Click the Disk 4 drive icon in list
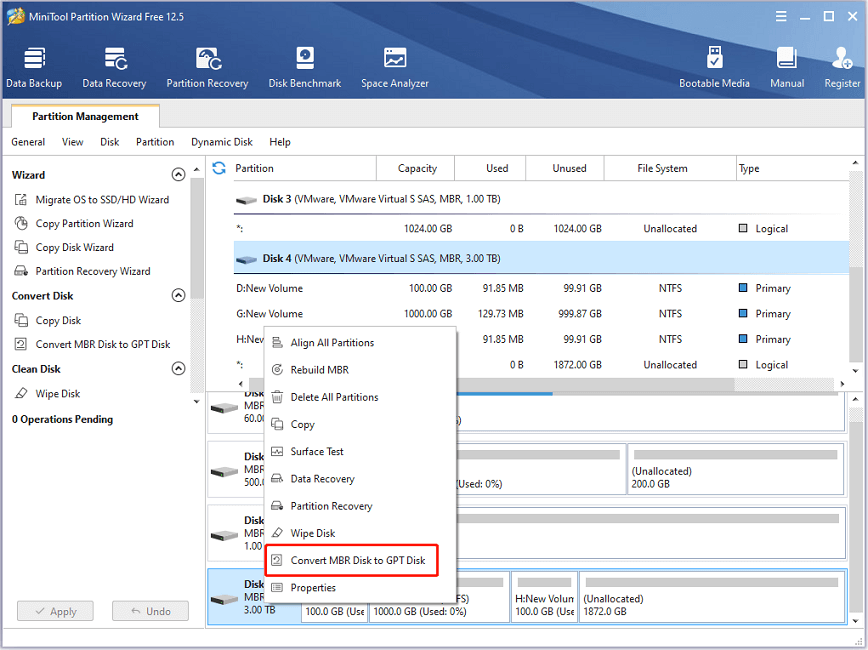Screen dimensions: 868x650 coord(246,259)
